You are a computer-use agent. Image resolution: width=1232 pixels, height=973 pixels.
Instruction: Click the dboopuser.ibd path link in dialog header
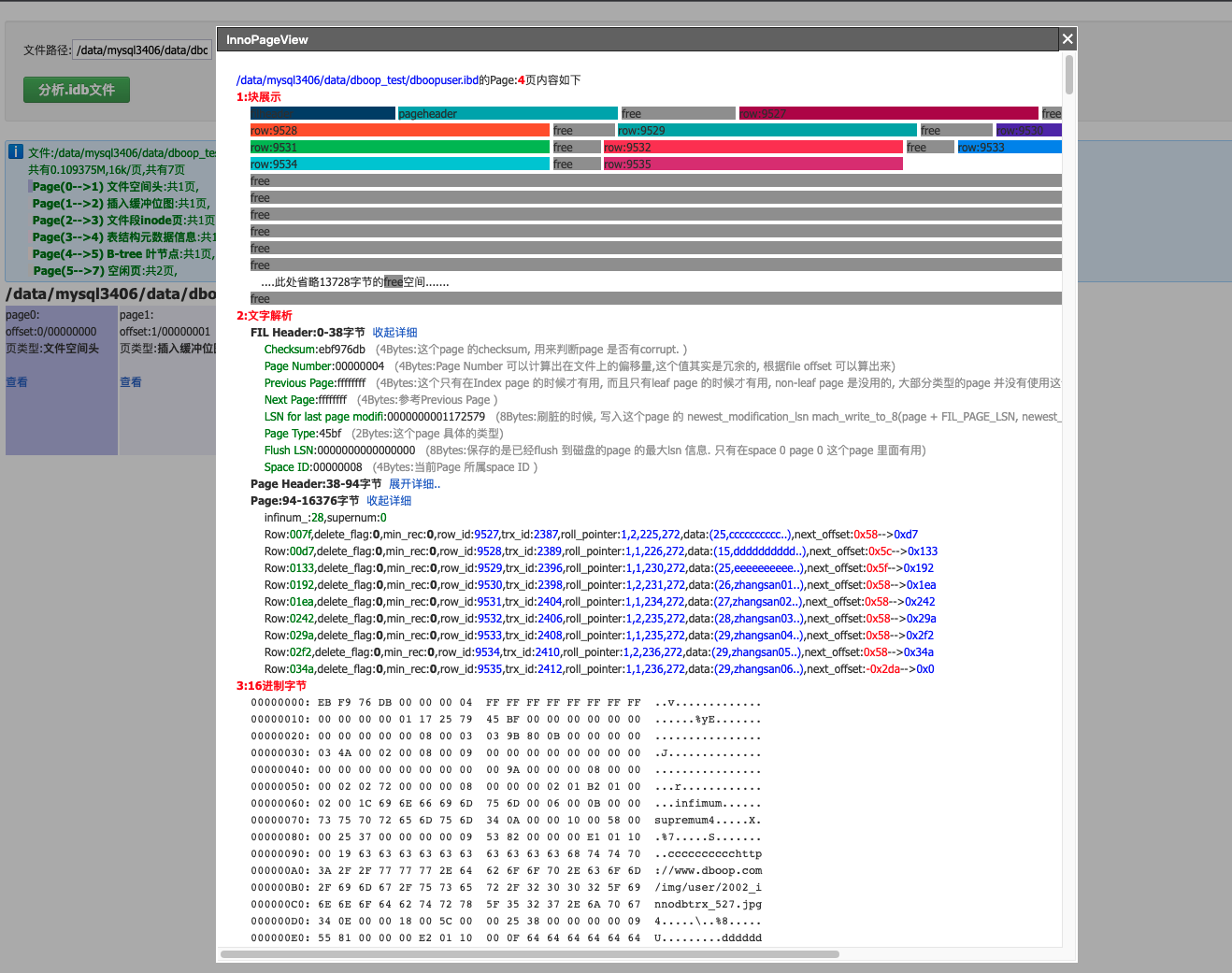pos(356,79)
